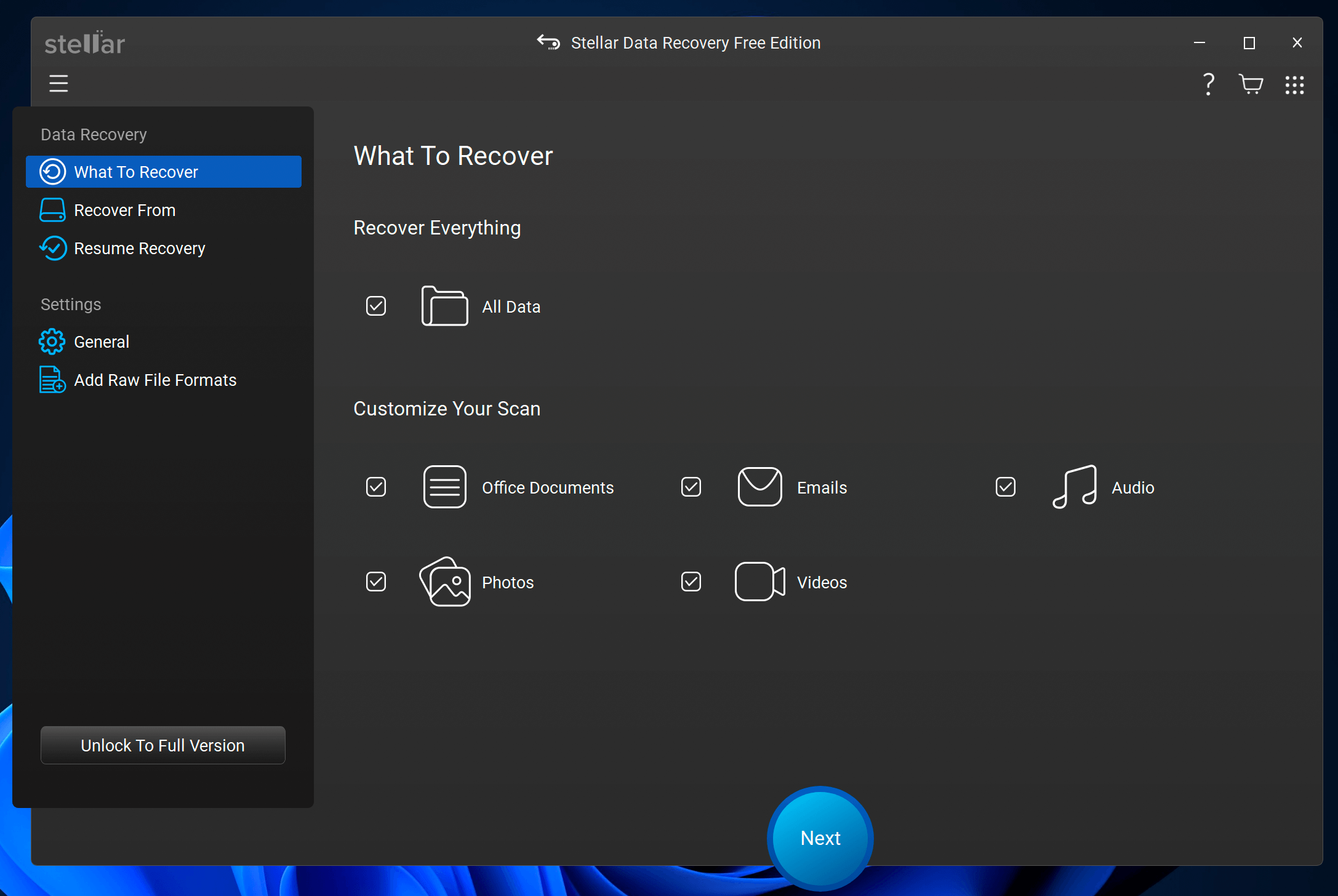Screen dimensions: 1338x896
Task: Click the Emails label
Action: tap(822, 487)
